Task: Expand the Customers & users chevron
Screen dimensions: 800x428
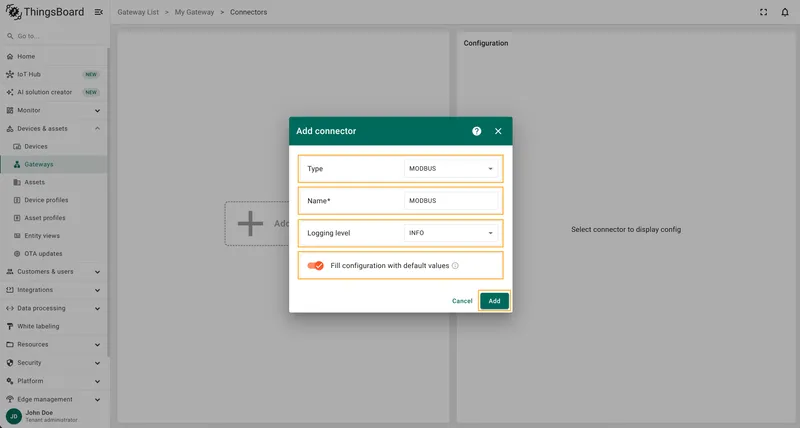Action: tap(97, 272)
